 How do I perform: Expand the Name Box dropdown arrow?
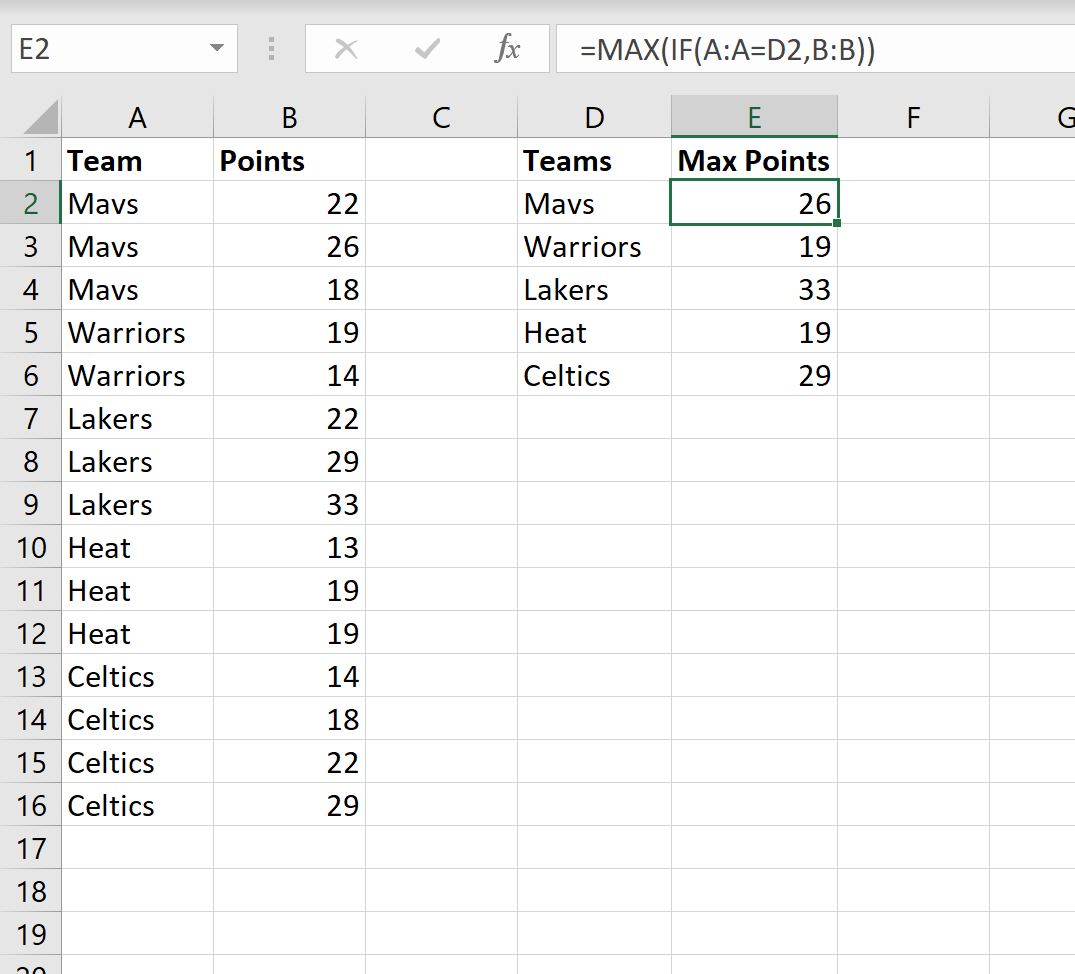point(216,49)
